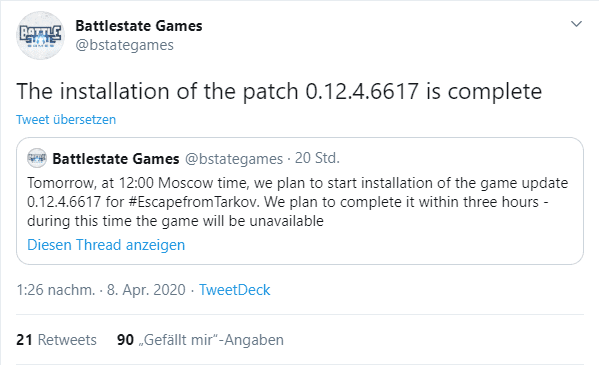This screenshot has width=599, height=365.
Task: Open the Battlestate Games display name
Action: point(139,26)
